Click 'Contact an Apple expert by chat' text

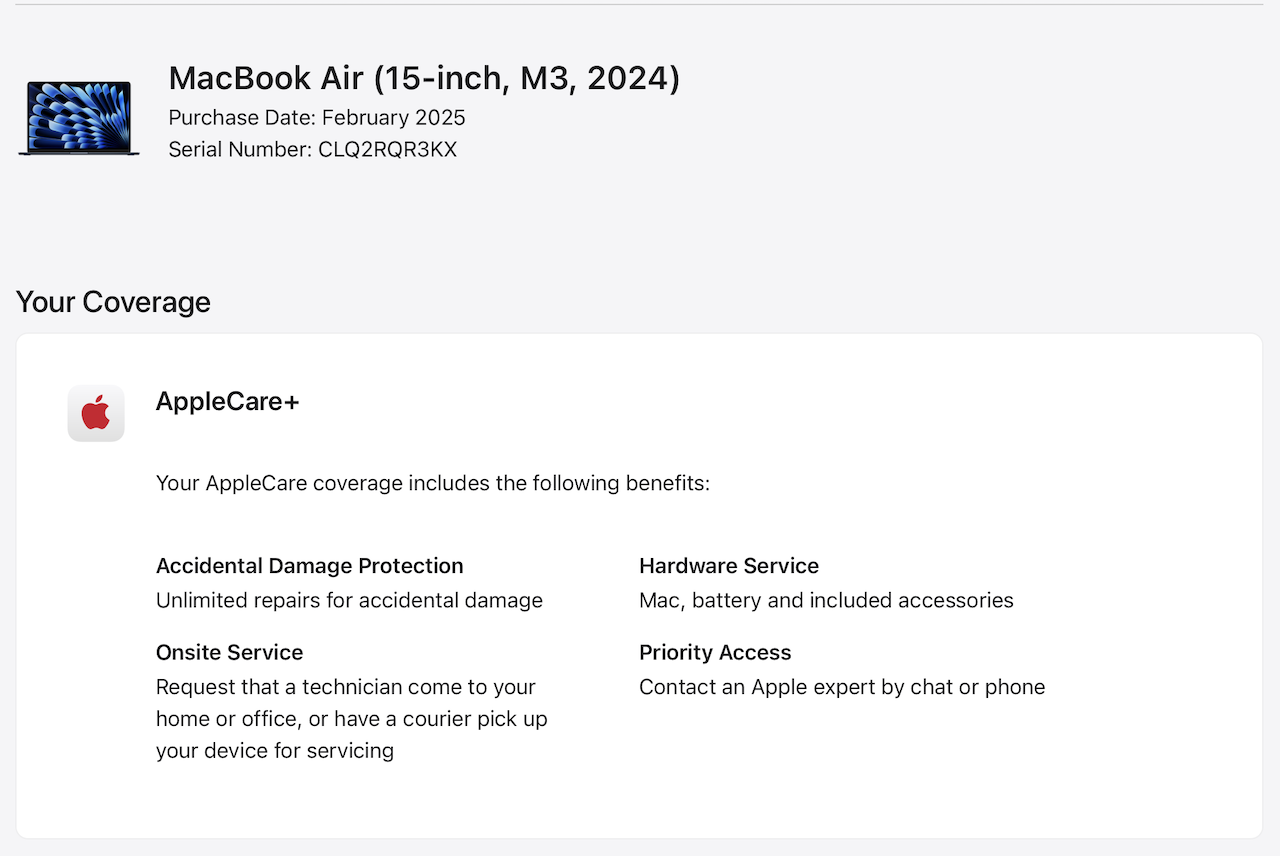[x=842, y=687]
